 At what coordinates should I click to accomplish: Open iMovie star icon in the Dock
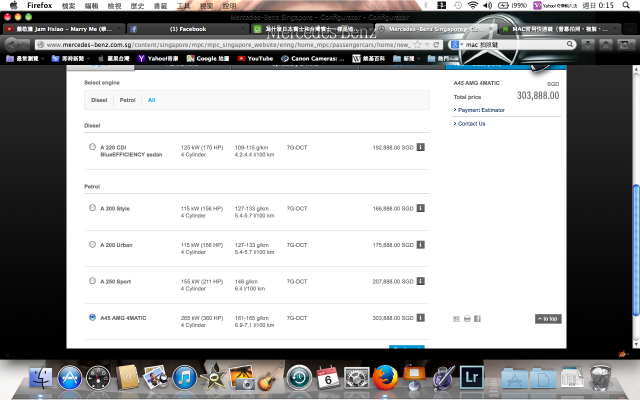coord(213,376)
